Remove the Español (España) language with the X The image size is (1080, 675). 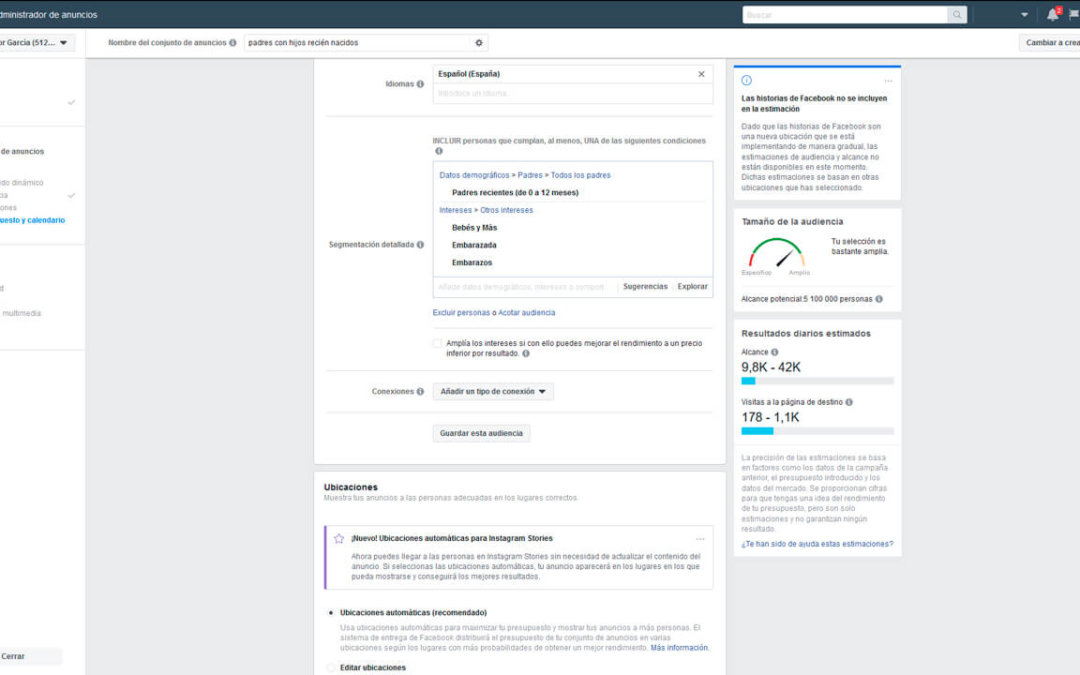(x=701, y=74)
